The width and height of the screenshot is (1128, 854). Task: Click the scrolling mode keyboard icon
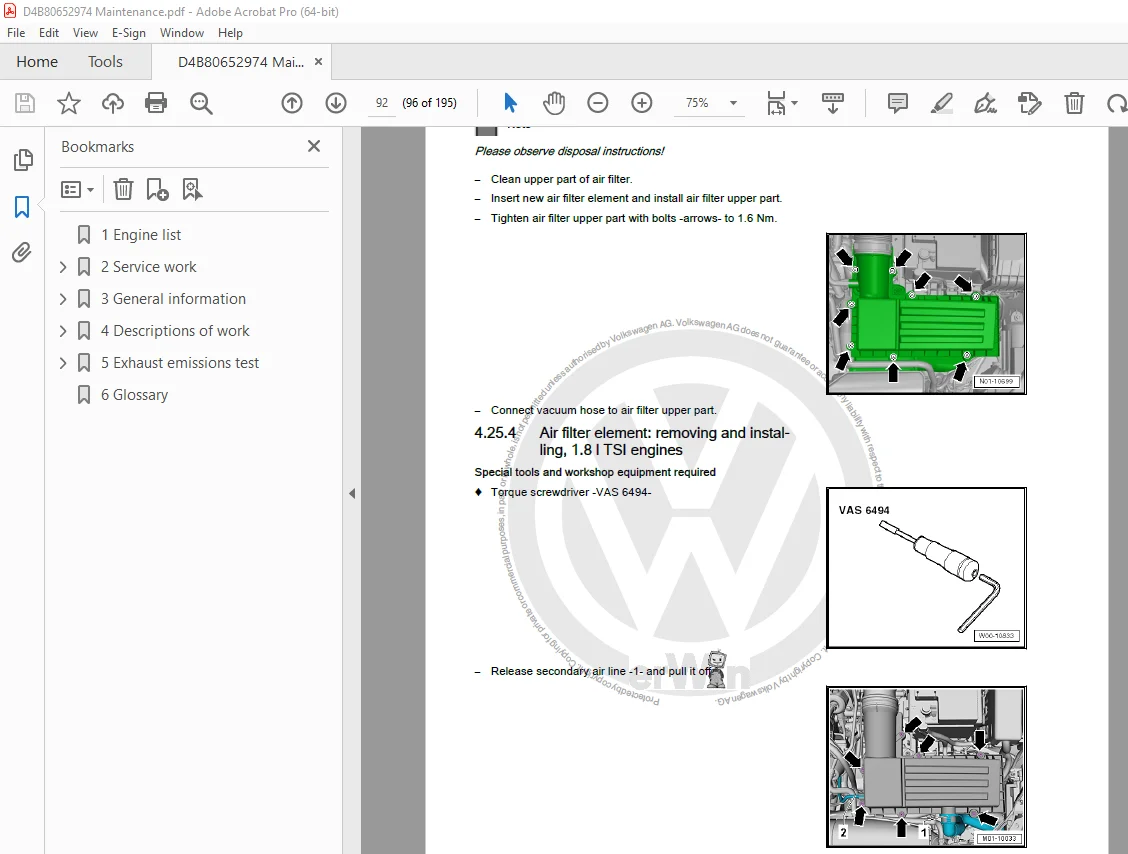click(832, 103)
